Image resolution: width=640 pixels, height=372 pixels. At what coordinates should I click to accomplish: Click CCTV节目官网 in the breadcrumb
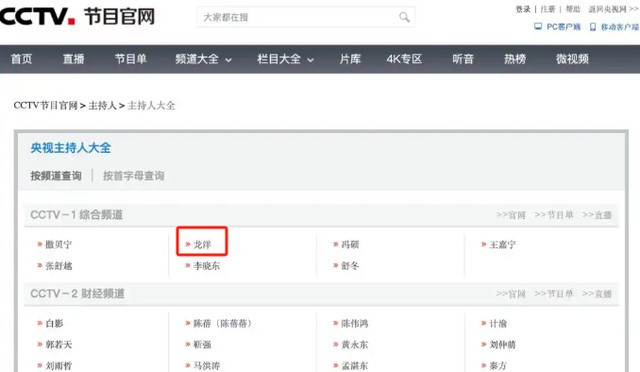(45, 106)
